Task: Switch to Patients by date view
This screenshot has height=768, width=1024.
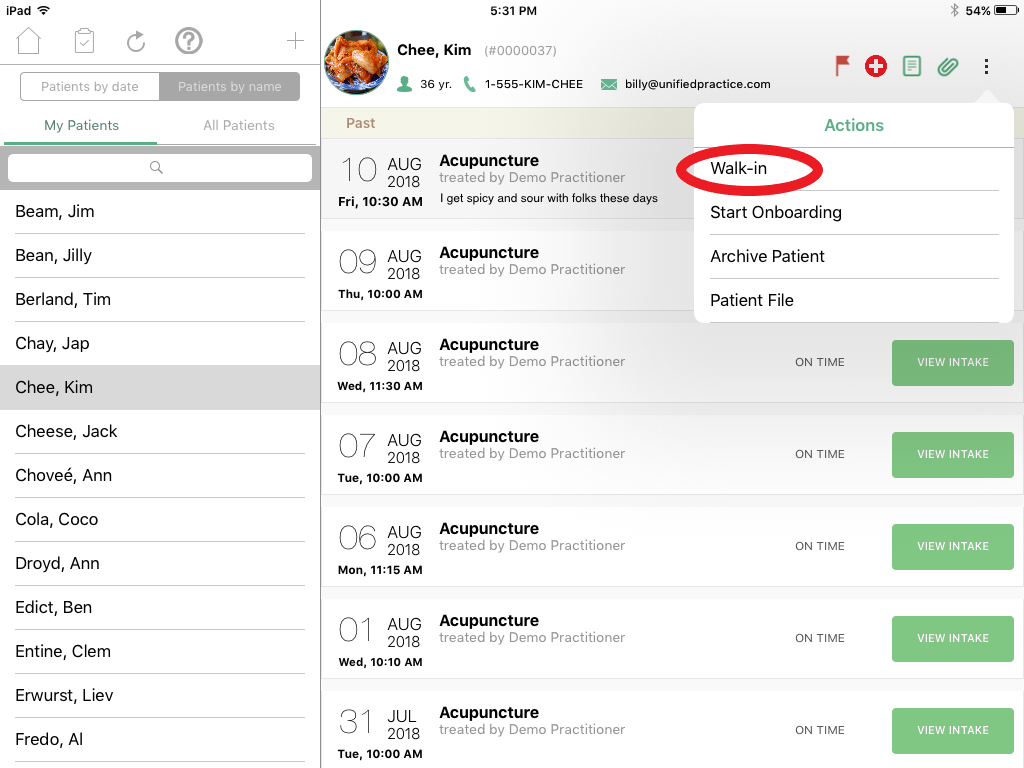Action: tap(90, 87)
